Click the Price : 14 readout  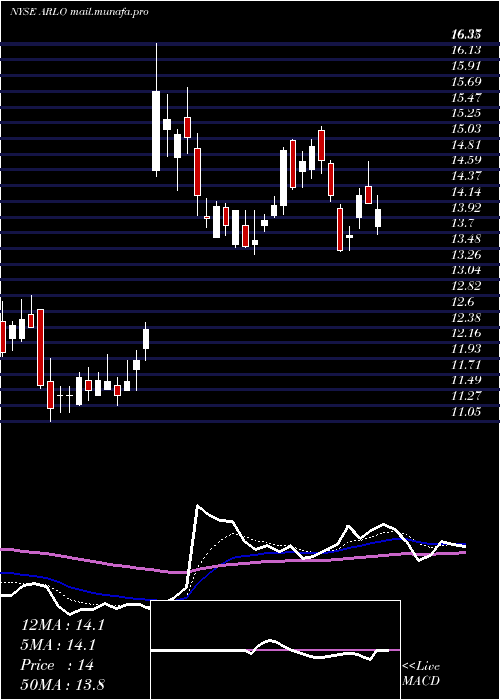pos(57,665)
